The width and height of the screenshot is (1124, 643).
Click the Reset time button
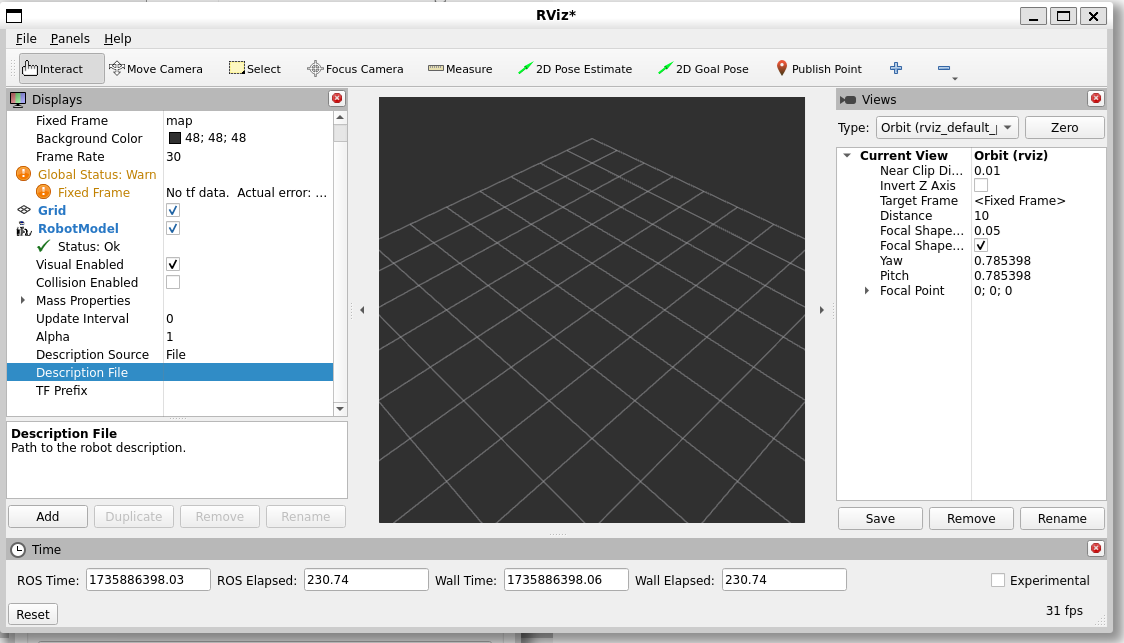pos(33,614)
